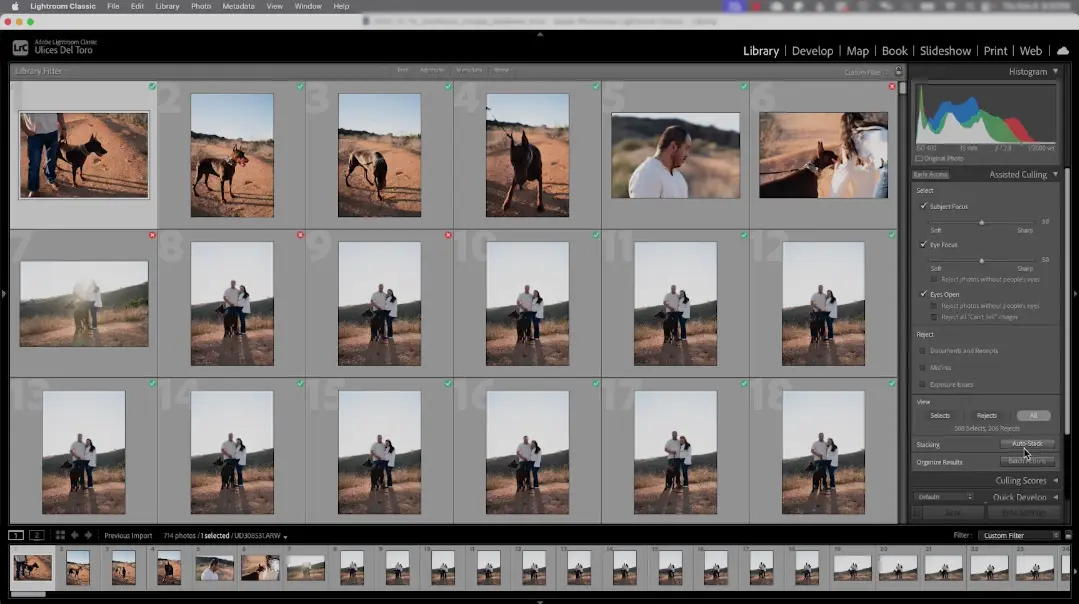Enable Documents and Receipts rejection

(x=923, y=351)
